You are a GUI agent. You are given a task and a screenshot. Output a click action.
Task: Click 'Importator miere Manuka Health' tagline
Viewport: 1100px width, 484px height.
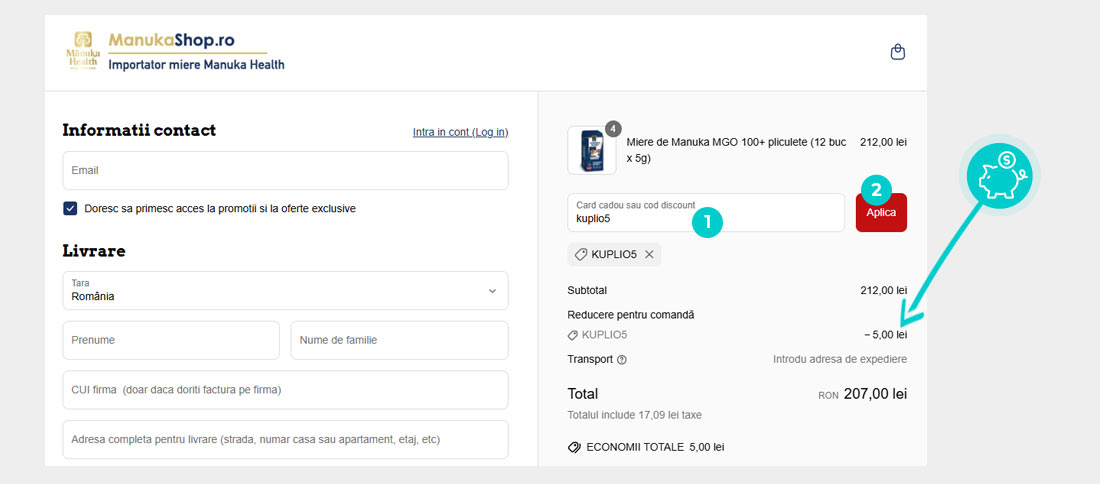point(196,65)
